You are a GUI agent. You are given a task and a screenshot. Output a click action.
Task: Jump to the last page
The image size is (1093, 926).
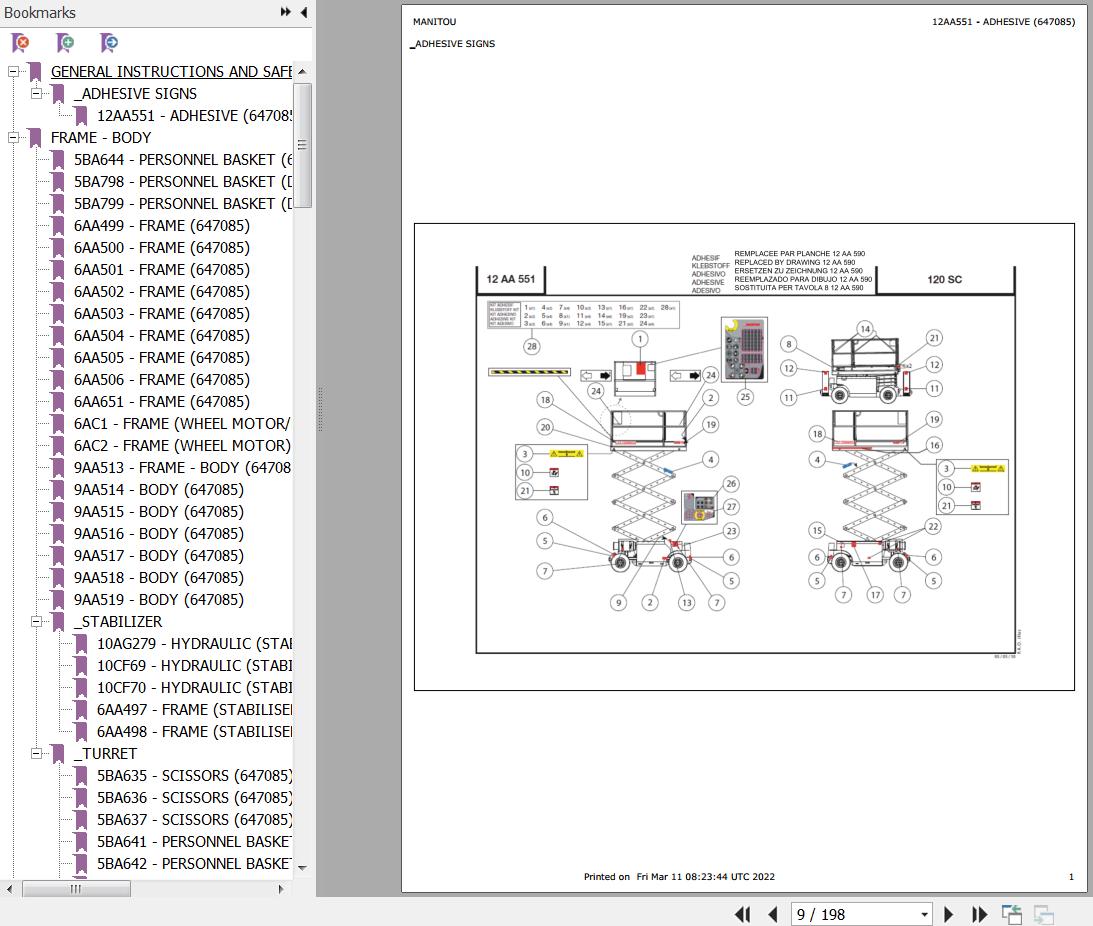click(980, 914)
